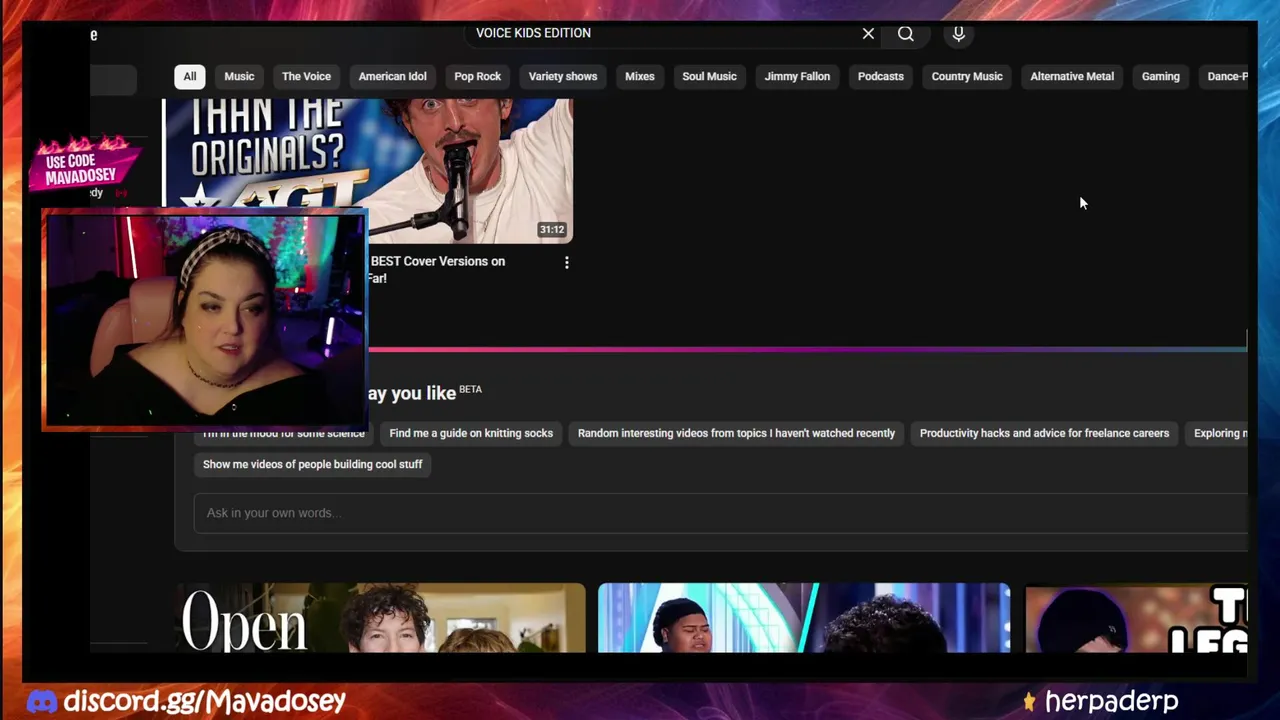Choose Productivity hacks for freelance careers chip
The width and height of the screenshot is (1280, 720).
pyautogui.click(x=1044, y=434)
